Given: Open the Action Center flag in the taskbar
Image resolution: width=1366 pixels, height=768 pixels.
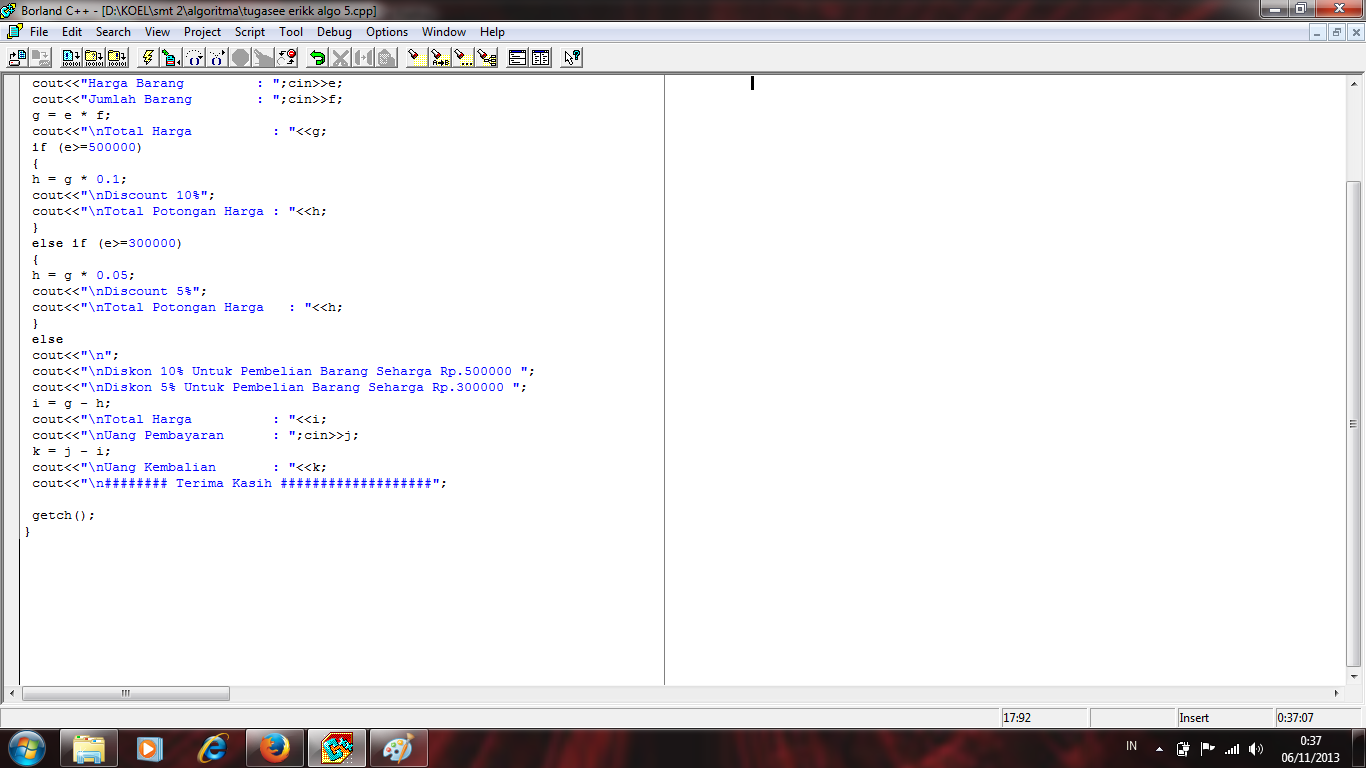Looking at the screenshot, I should [x=1208, y=748].
